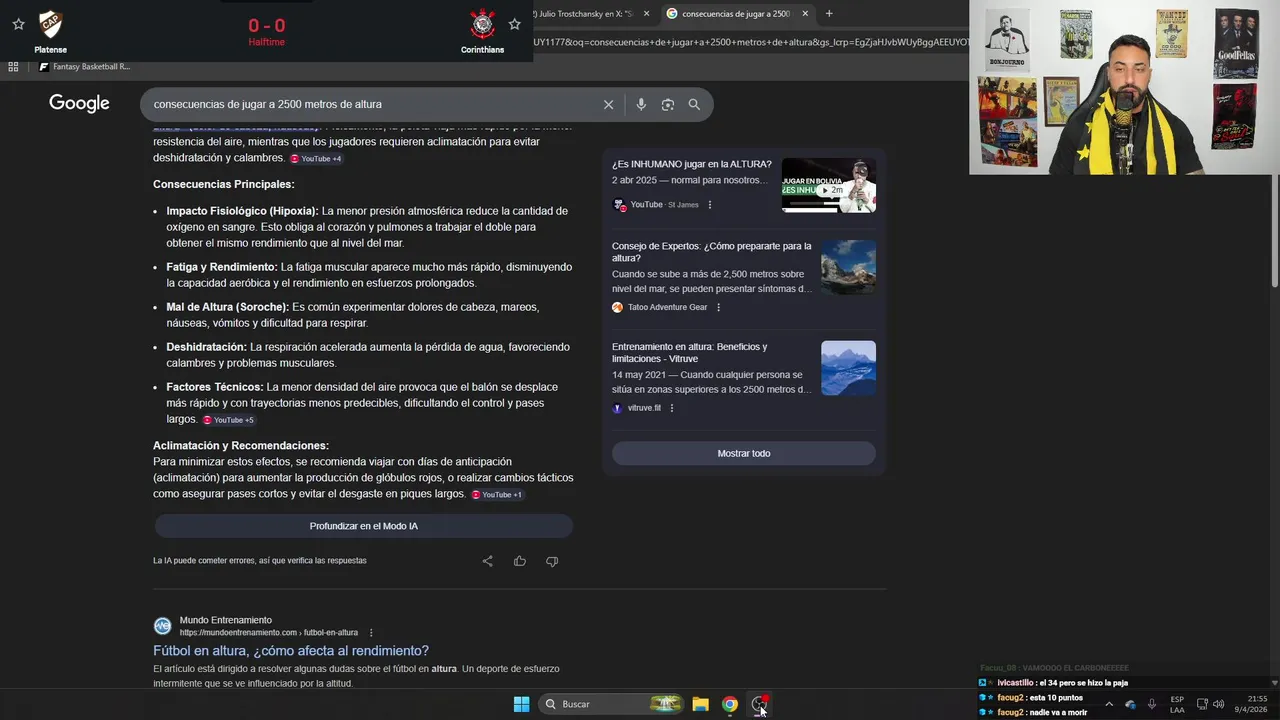The image size is (1280, 720).
Task: Click Profundizar en el Modo IA button
Action: click(363, 526)
